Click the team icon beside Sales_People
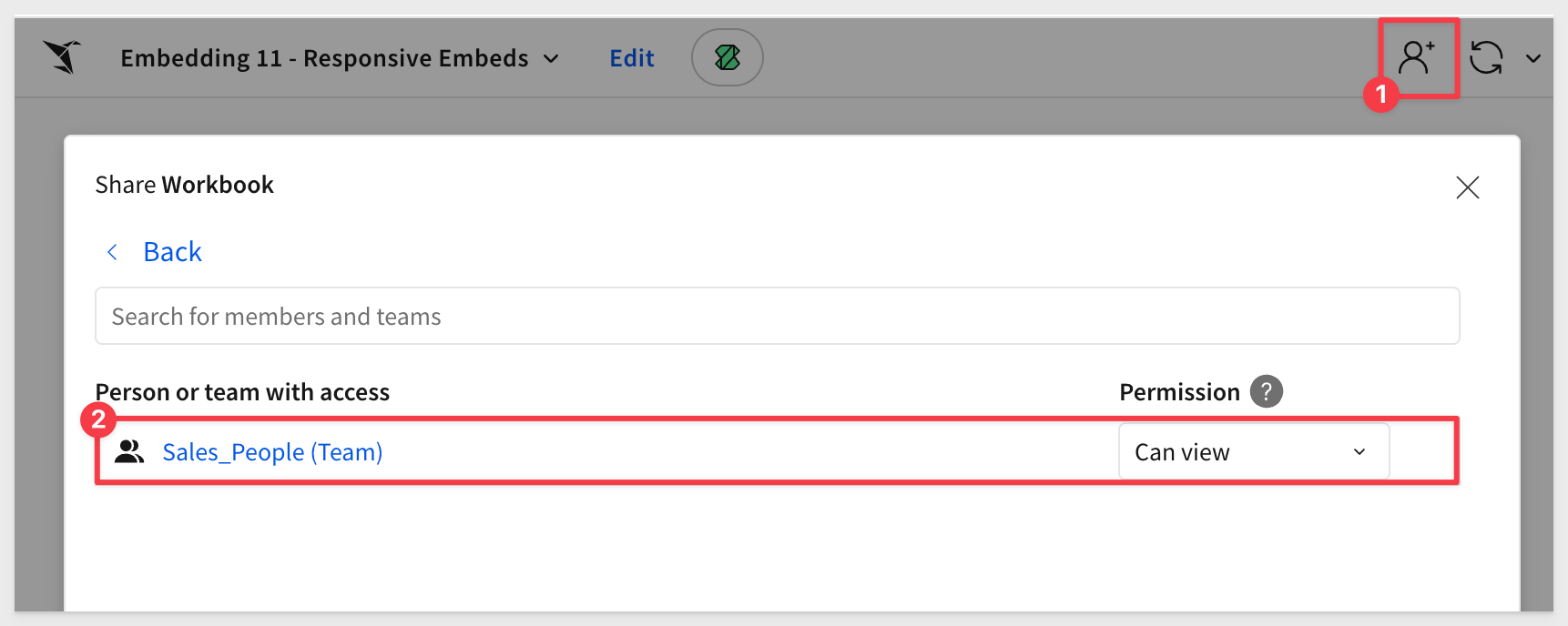 129,452
